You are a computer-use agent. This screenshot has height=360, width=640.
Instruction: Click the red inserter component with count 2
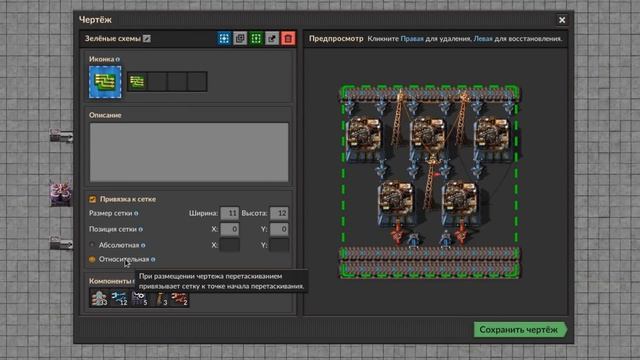179,298
